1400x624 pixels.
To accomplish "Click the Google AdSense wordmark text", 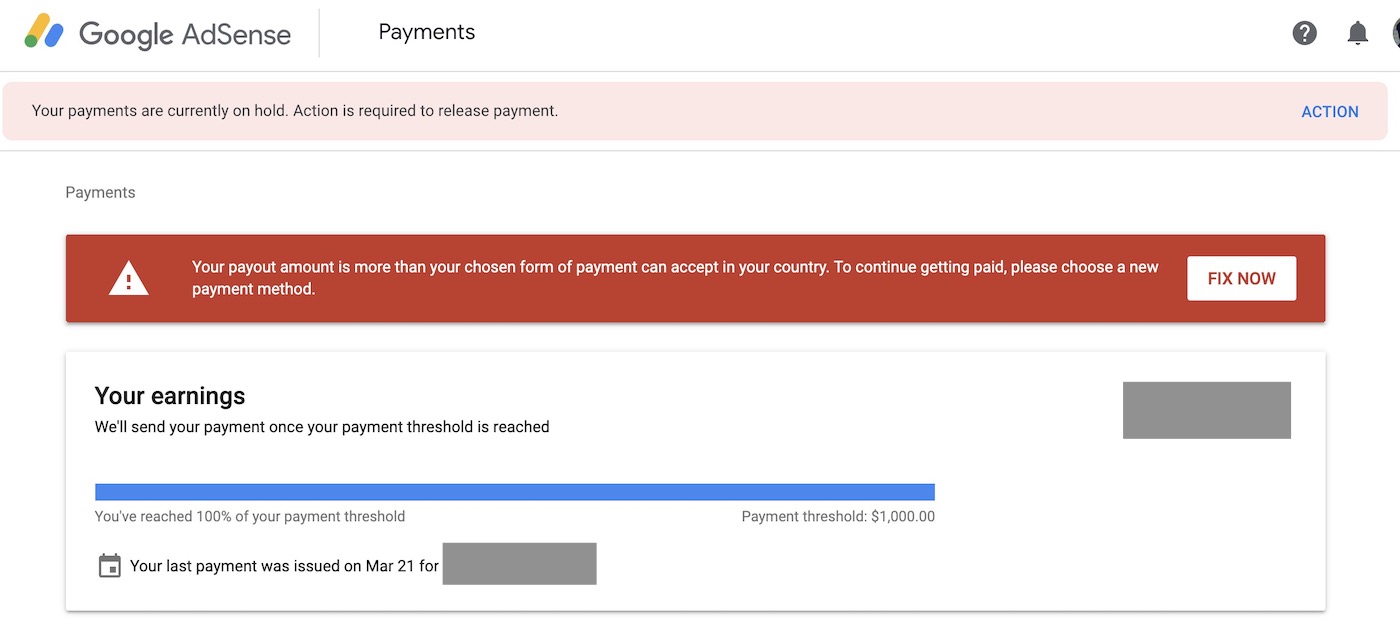I will 185,34.
